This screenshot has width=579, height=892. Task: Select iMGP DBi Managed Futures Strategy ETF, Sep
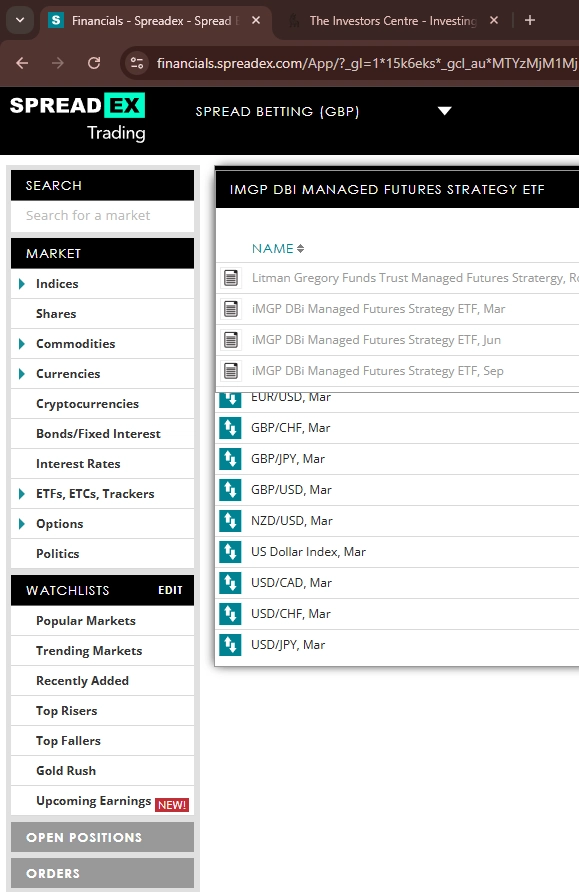[x=378, y=371]
